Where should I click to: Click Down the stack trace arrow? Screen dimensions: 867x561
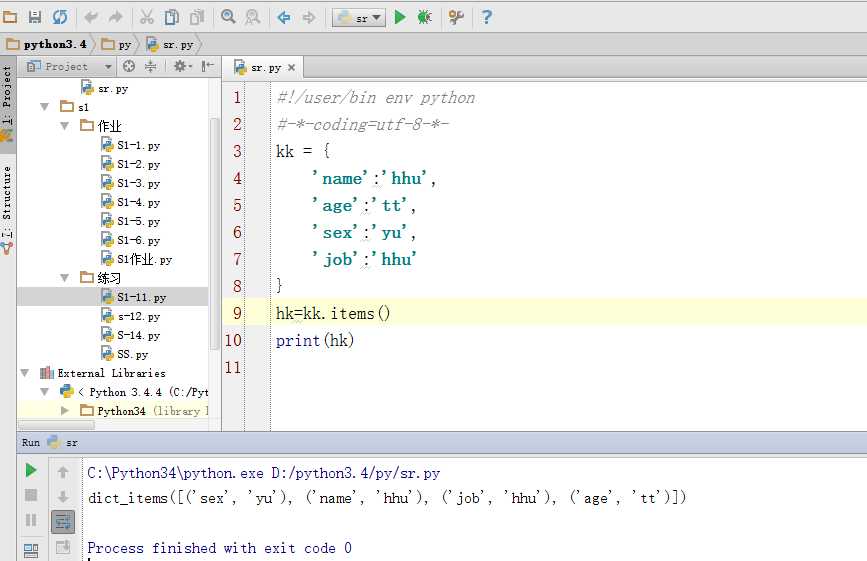[x=63, y=496]
